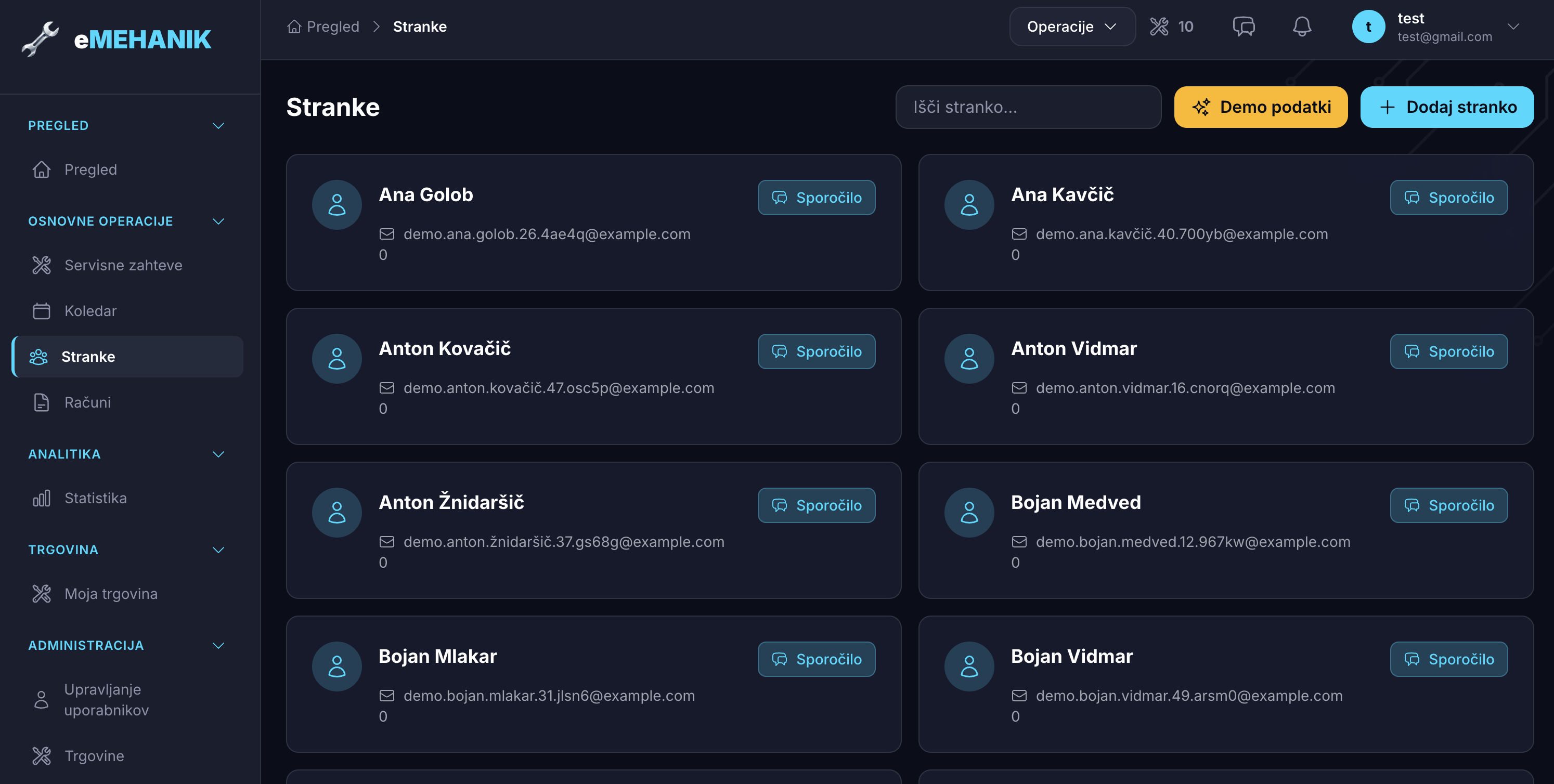Open Servisne zahteve in sidebar
The width and height of the screenshot is (1554, 784).
coord(123,265)
